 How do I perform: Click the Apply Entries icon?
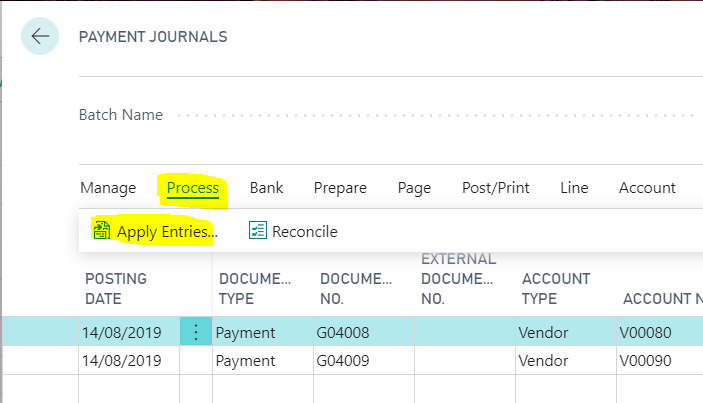coord(101,231)
